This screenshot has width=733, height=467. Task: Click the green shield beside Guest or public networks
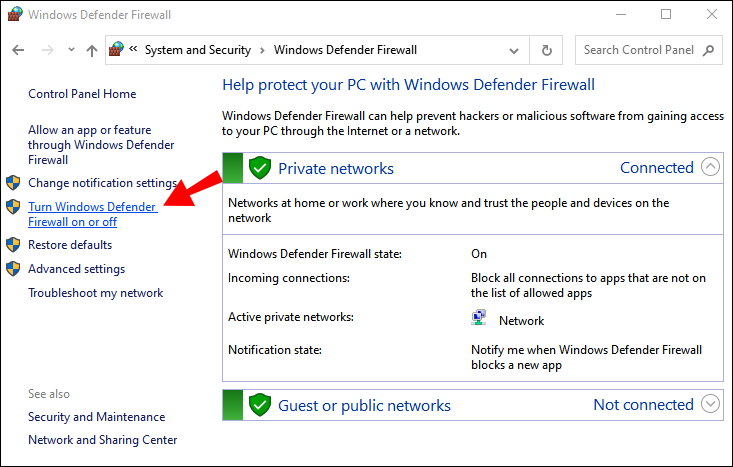[260, 405]
